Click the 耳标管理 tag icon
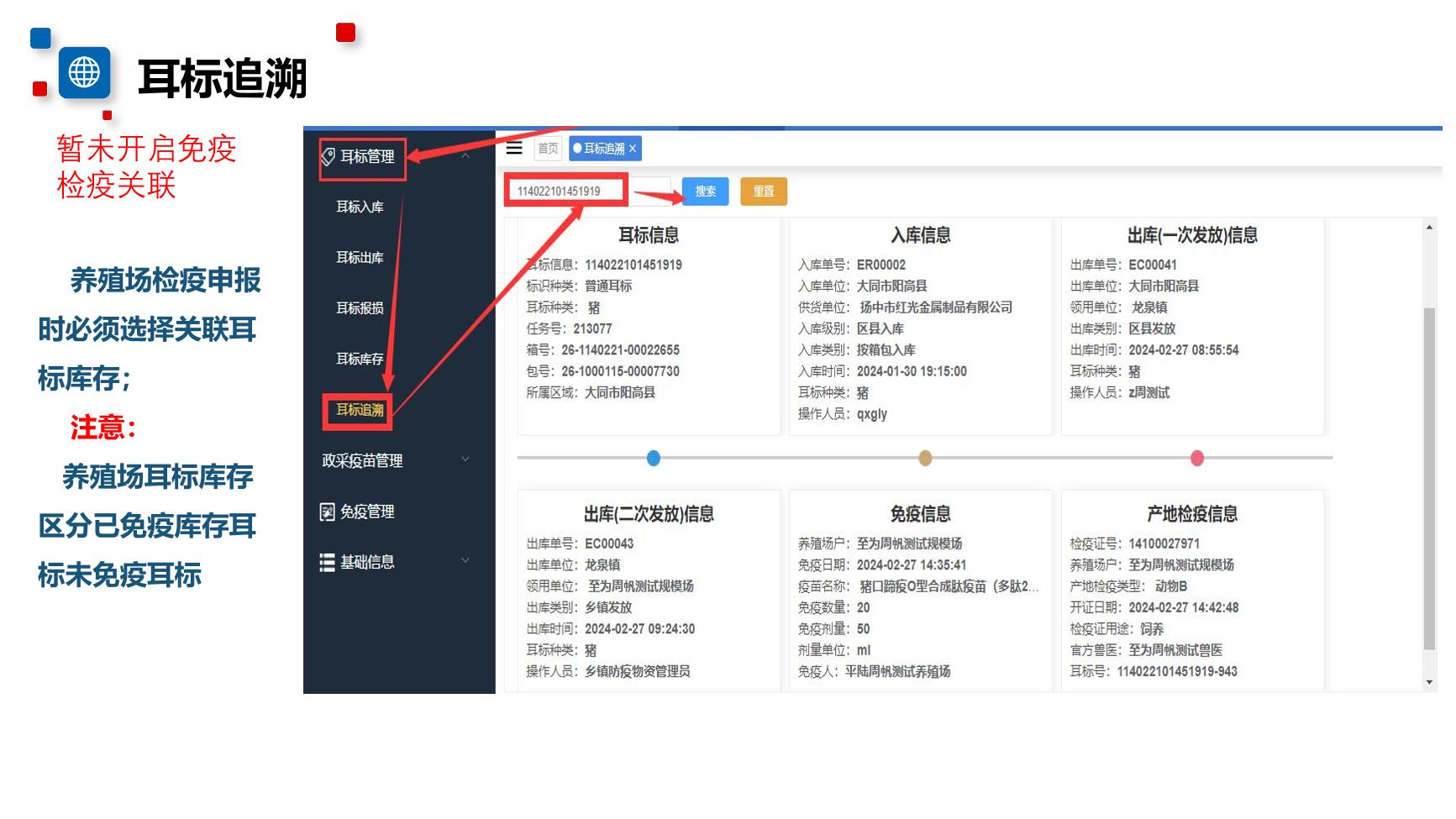Image resolution: width=1456 pixels, height=819 pixels. tap(329, 156)
